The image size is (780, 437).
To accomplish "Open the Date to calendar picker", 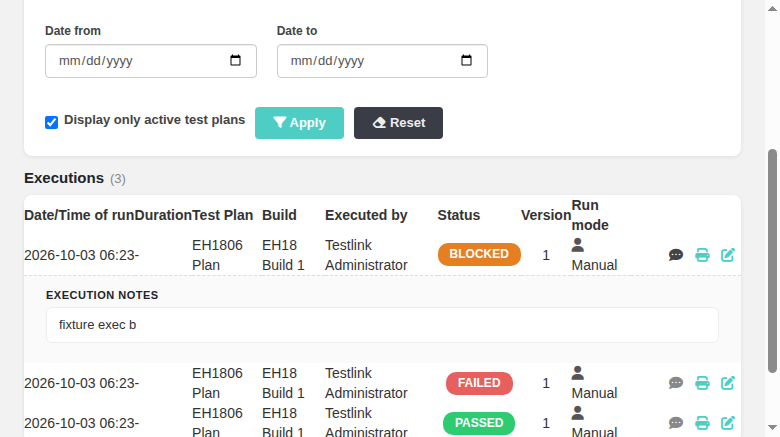I will coord(466,60).
